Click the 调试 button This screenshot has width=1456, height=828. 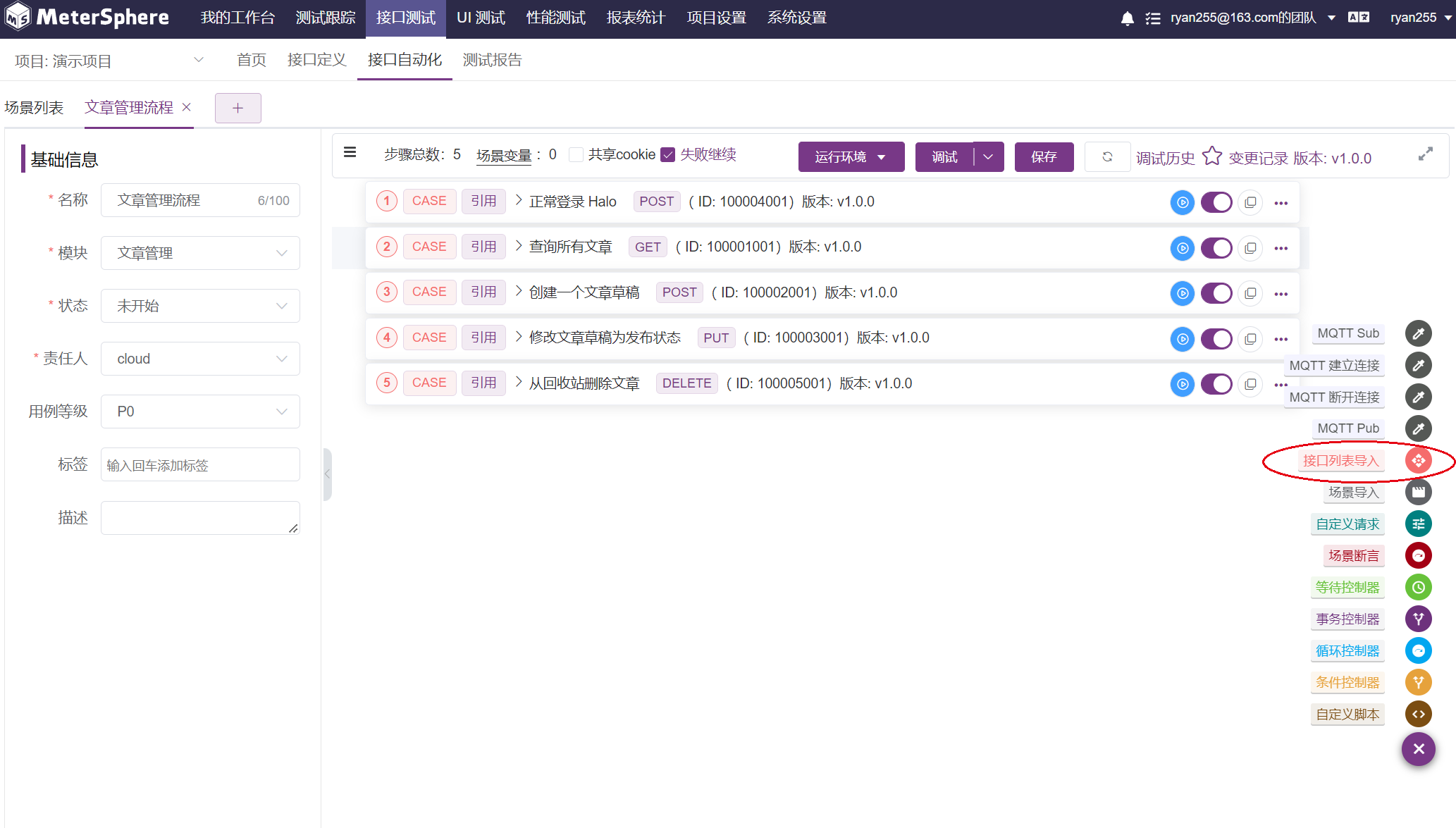click(x=944, y=156)
